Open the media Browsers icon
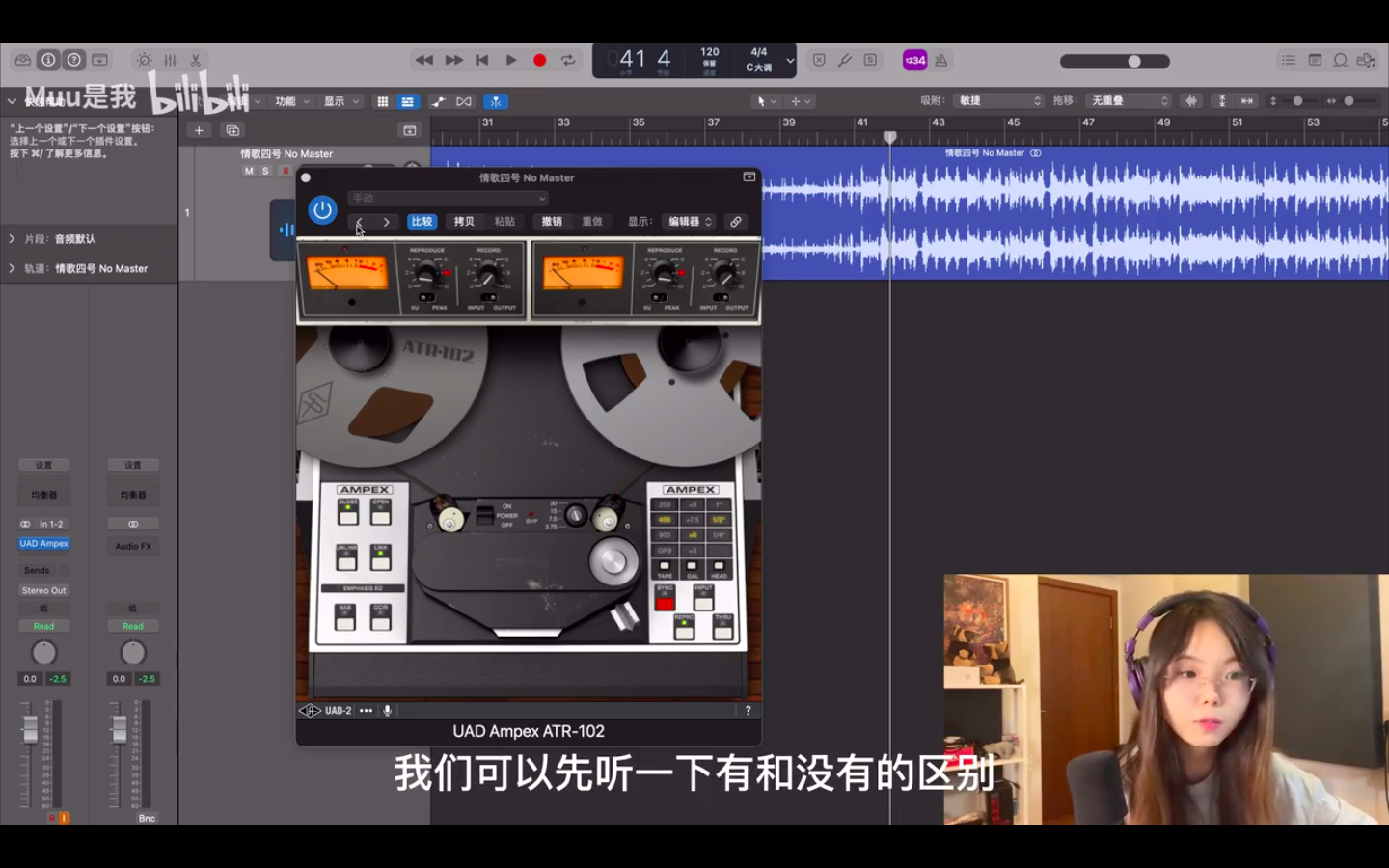This screenshot has width=1389, height=868. tap(1367, 60)
